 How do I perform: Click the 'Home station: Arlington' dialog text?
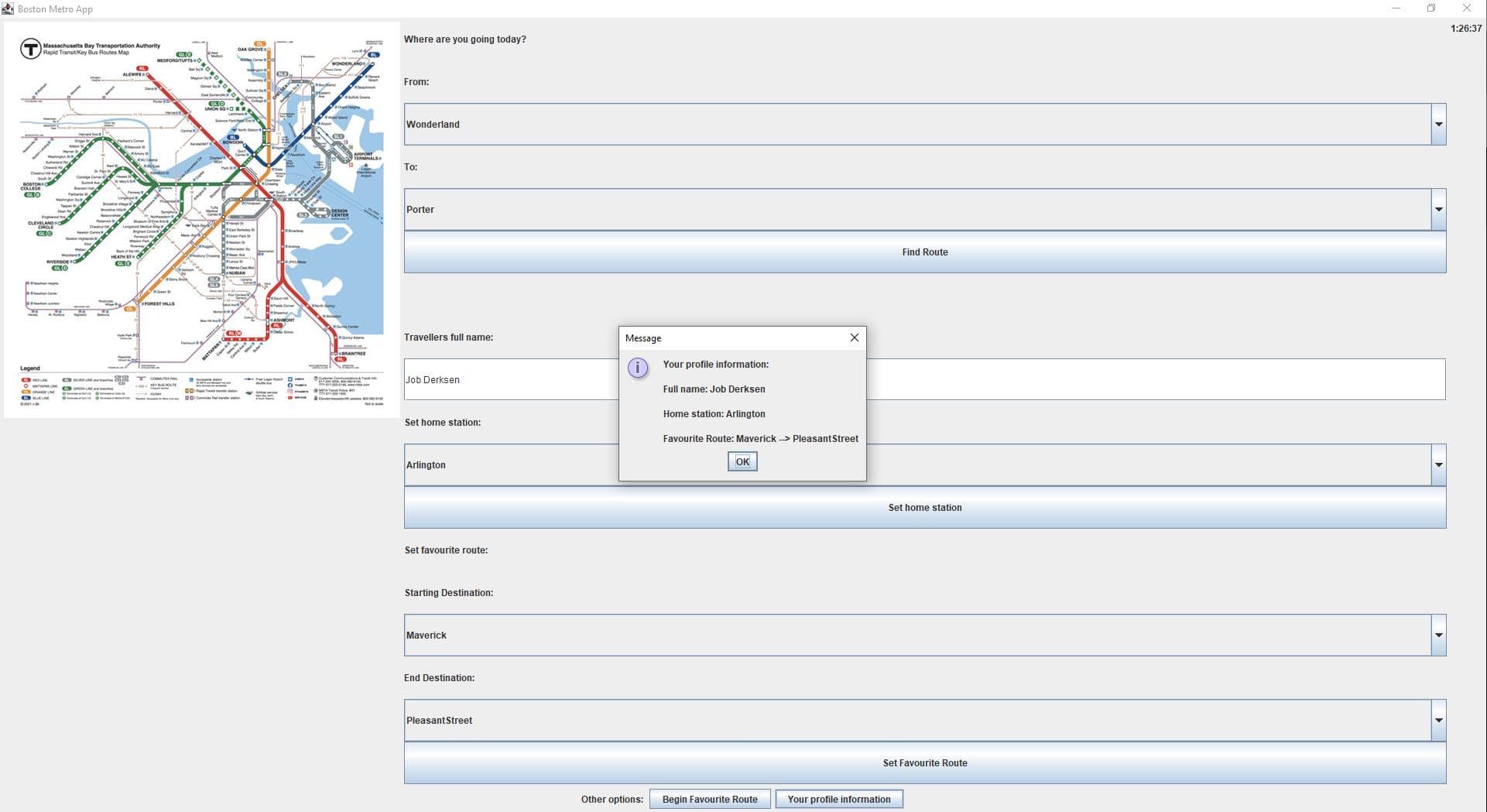coord(714,414)
